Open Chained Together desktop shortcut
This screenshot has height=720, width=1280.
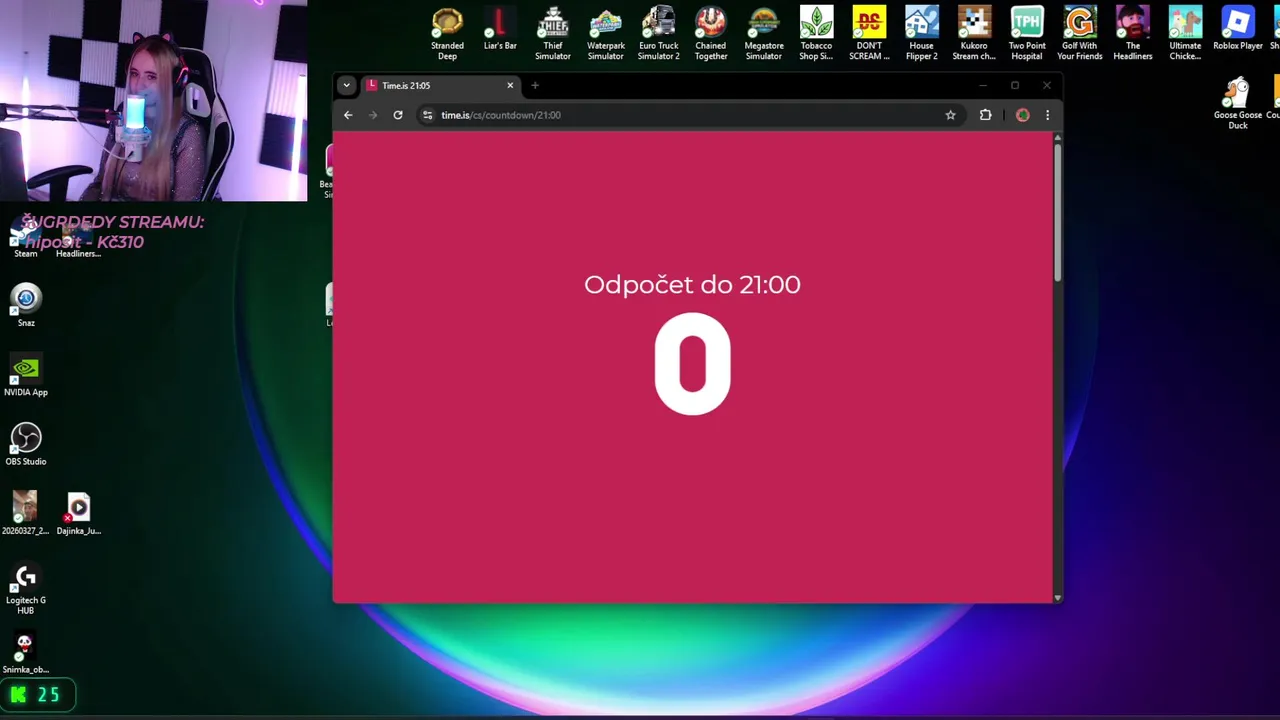point(711,33)
